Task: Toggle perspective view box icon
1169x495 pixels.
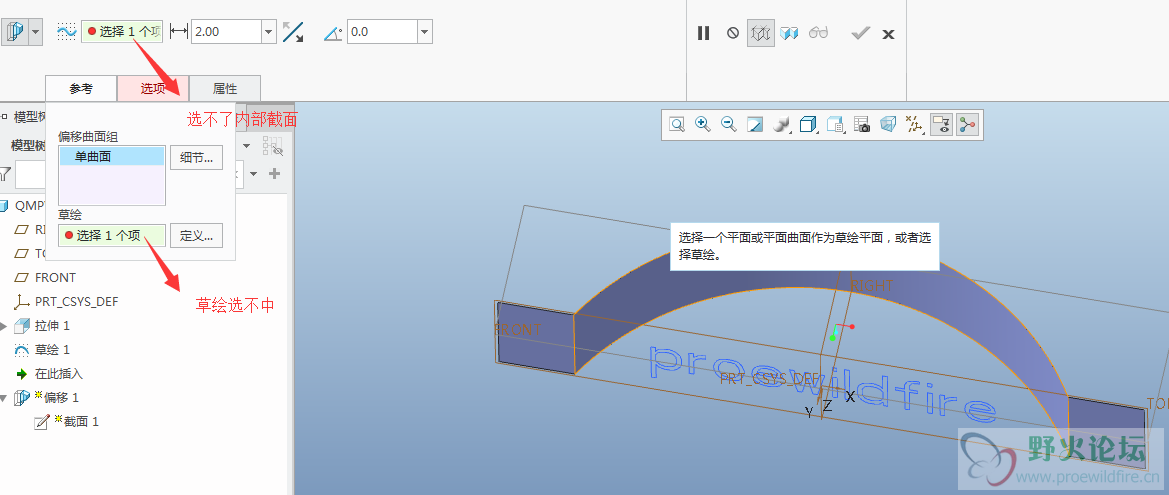Action: click(887, 124)
